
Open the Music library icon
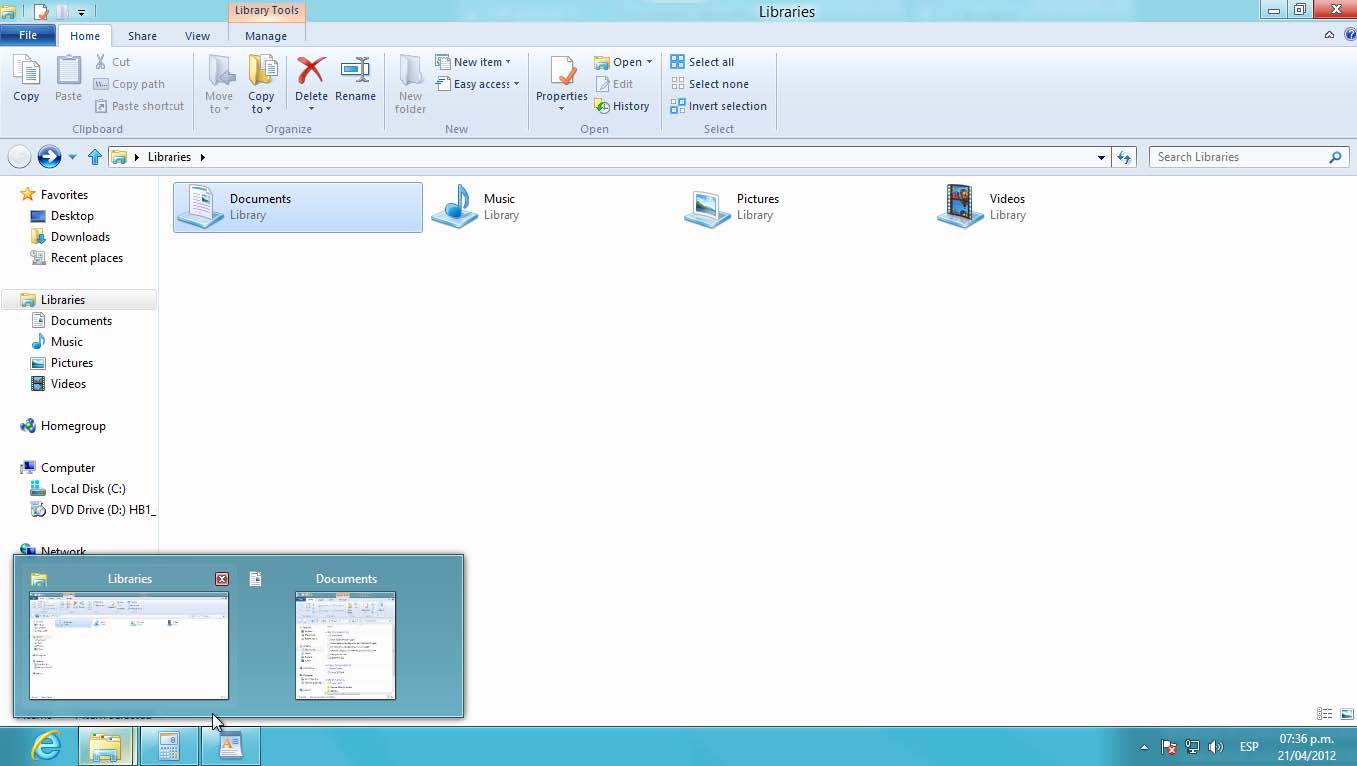(x=455, y=206)
